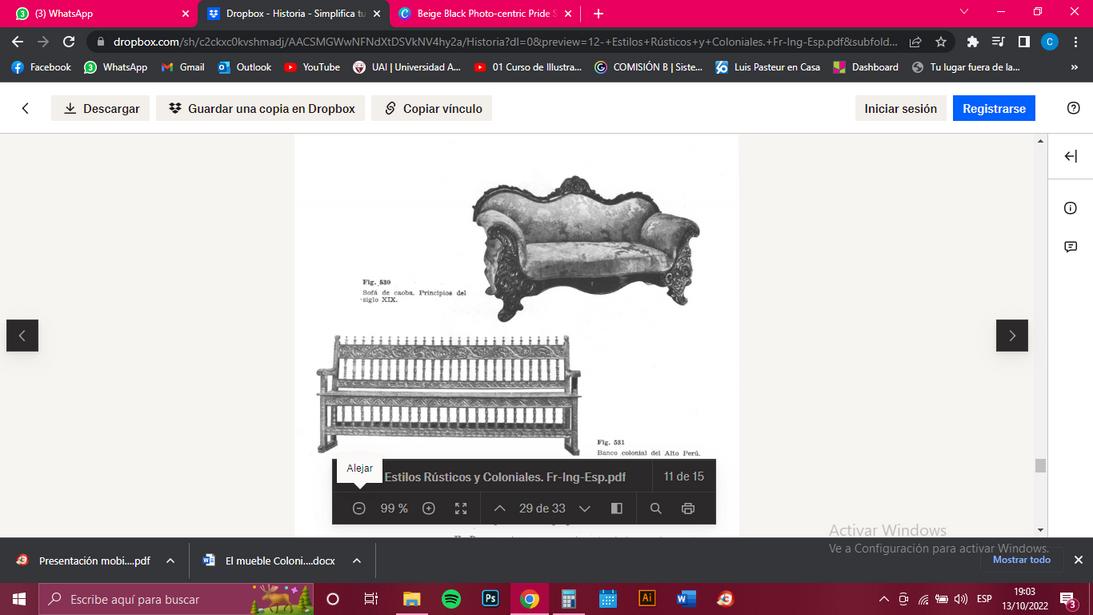Image resolution: width=1093 pixels, height=615 pixels.
Task: Show next file with right arrow
Action: 1011,335
